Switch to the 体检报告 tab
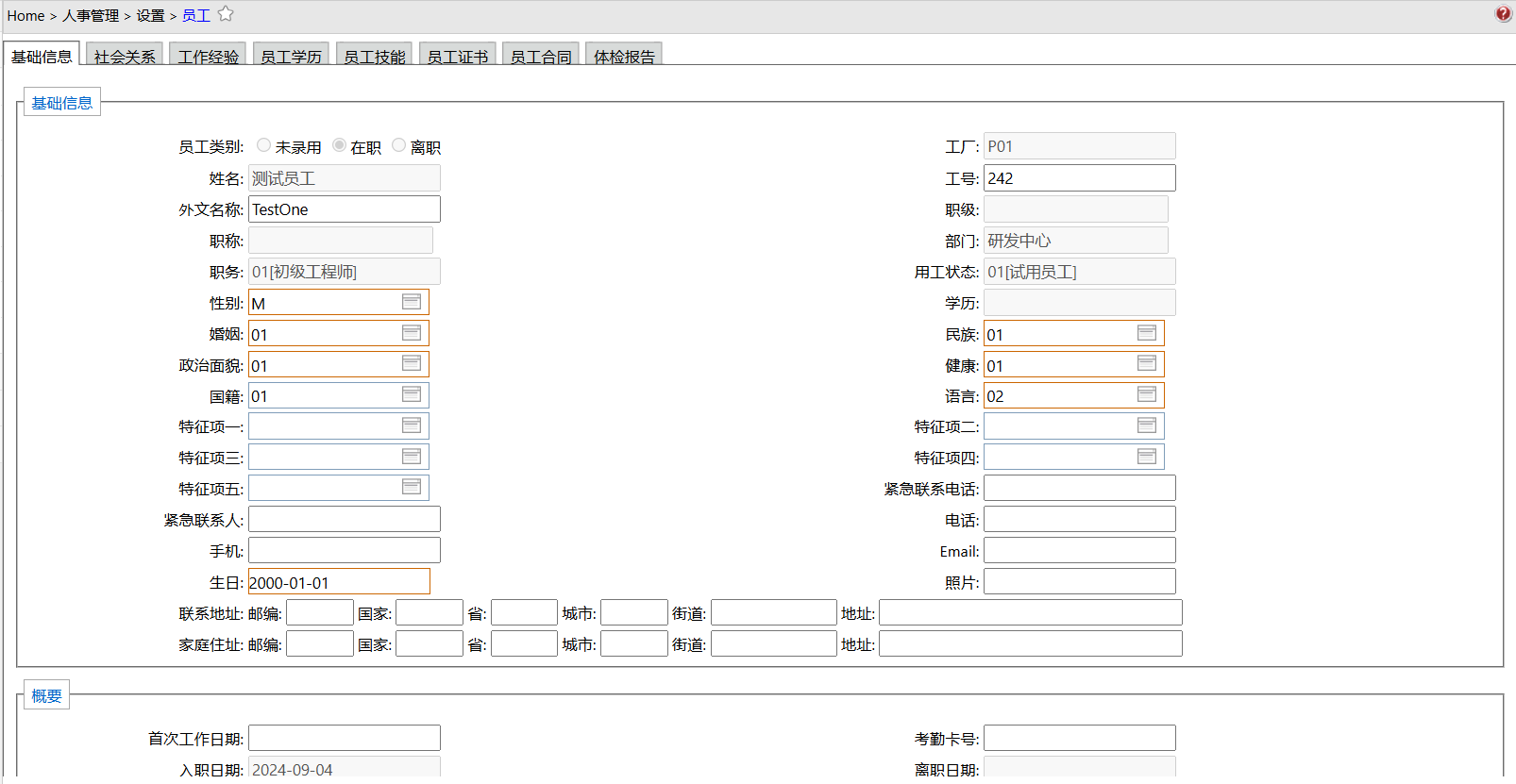The height and width of the screenshot is (784, 1516). (624, 56)
